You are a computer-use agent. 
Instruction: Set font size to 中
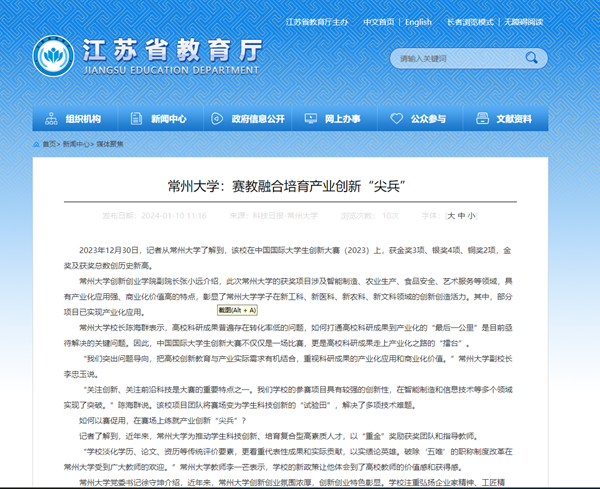pos(461,216)
